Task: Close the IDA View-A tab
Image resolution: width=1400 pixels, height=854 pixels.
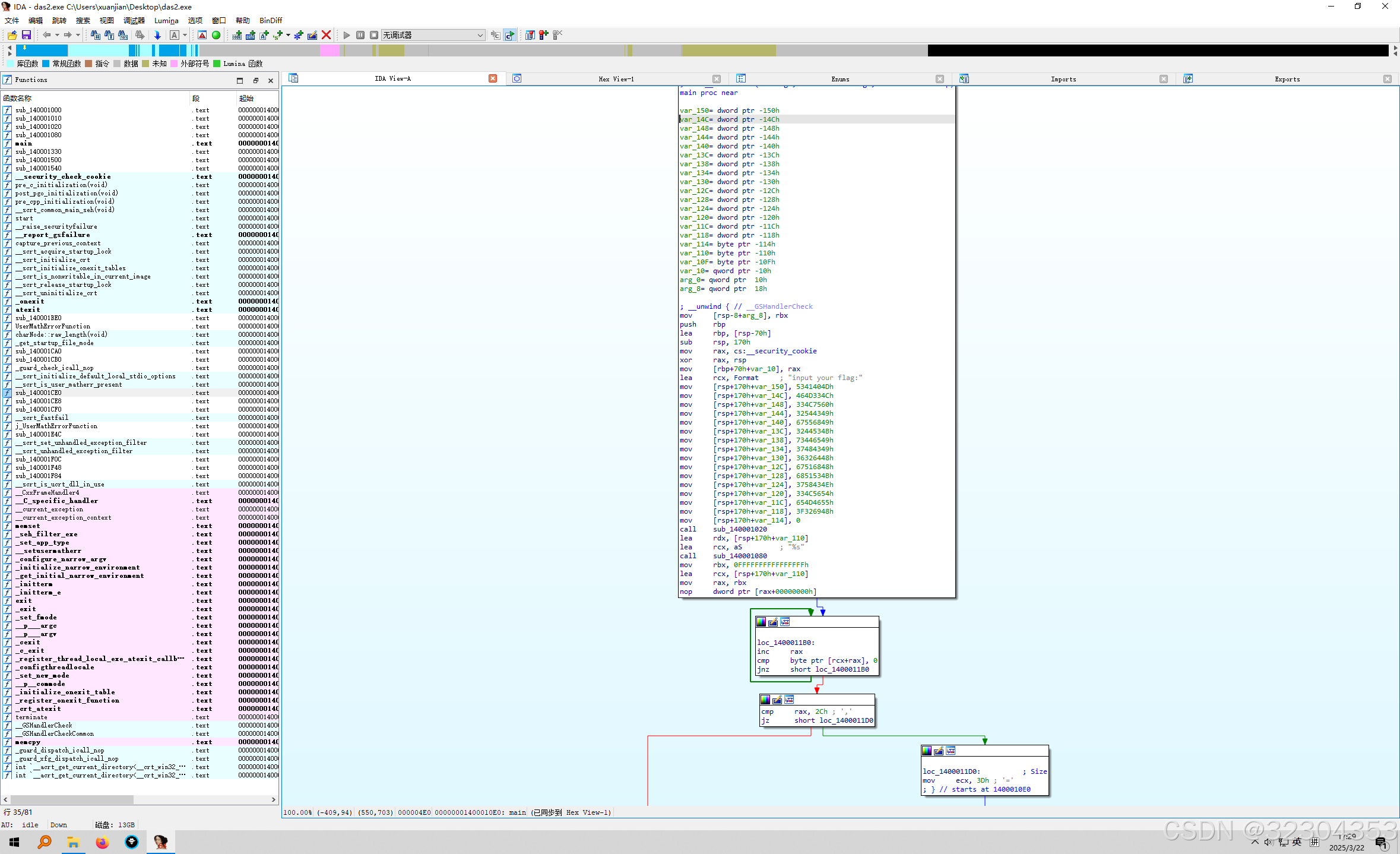Action: click(493, 79)
